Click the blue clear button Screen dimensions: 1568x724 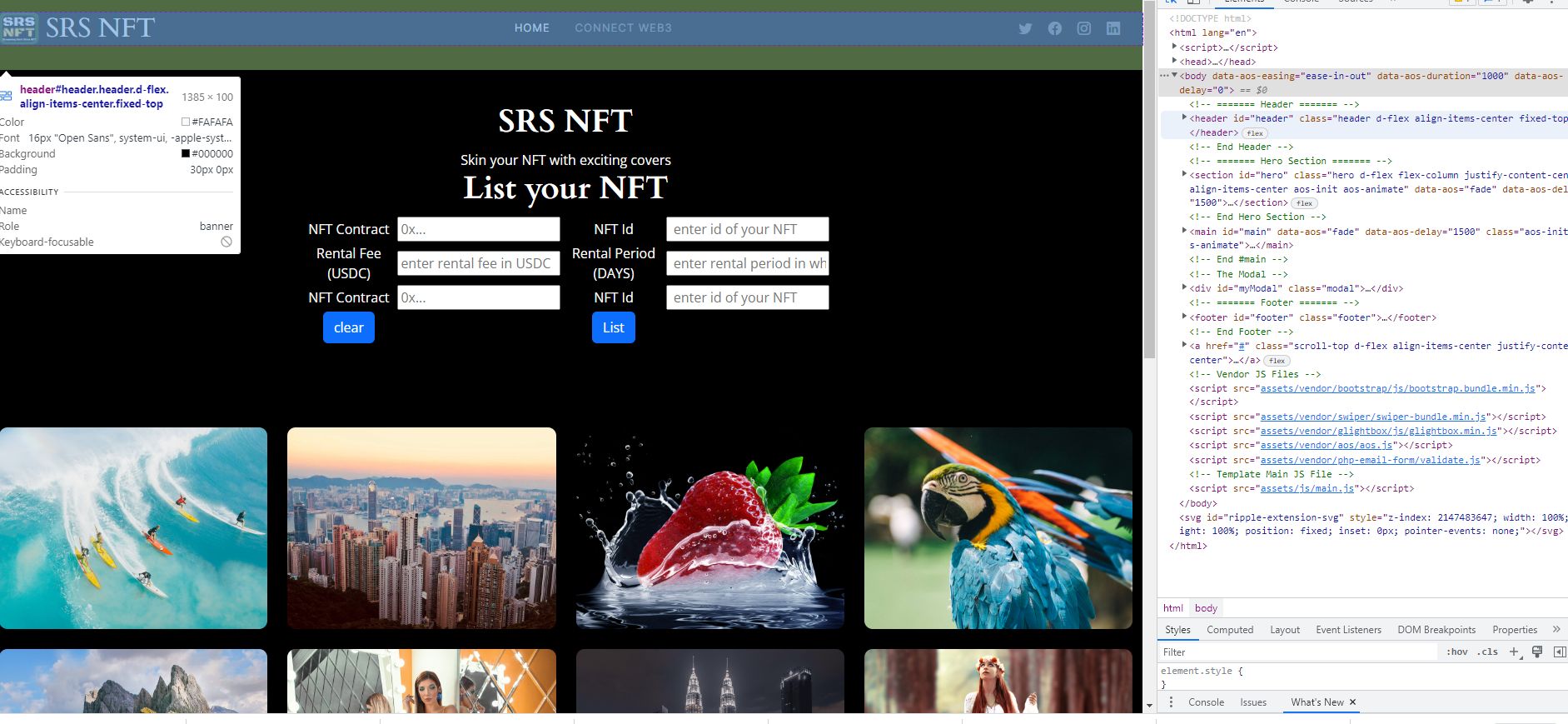point(349,327)
